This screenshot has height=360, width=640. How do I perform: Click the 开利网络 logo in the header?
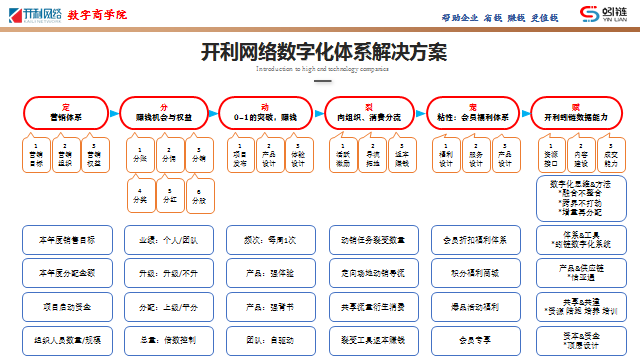pos(35,15)
